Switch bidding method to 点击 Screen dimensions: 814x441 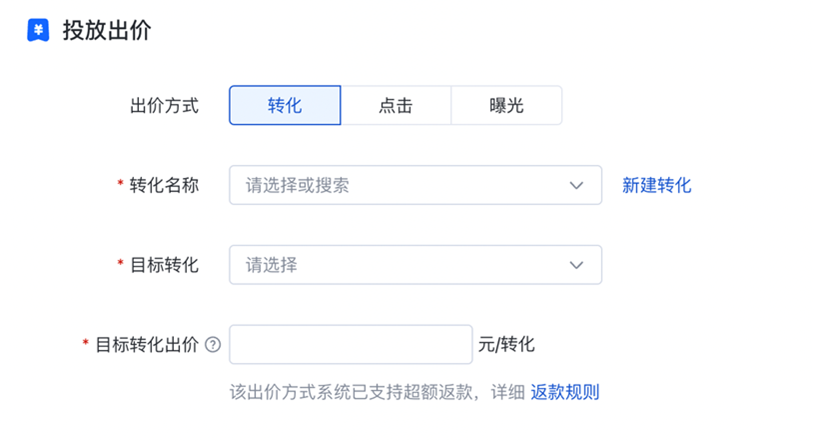tap(396, 105)
